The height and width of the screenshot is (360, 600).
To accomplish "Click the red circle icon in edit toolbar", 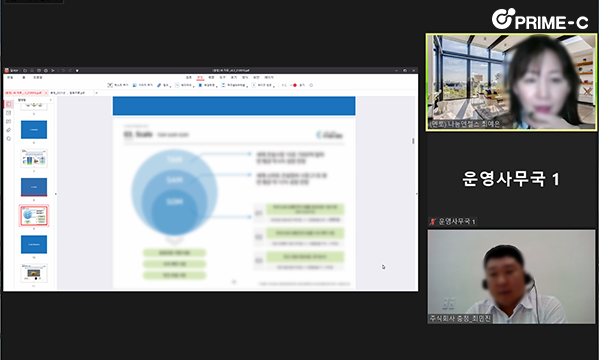I will point(295,85).
